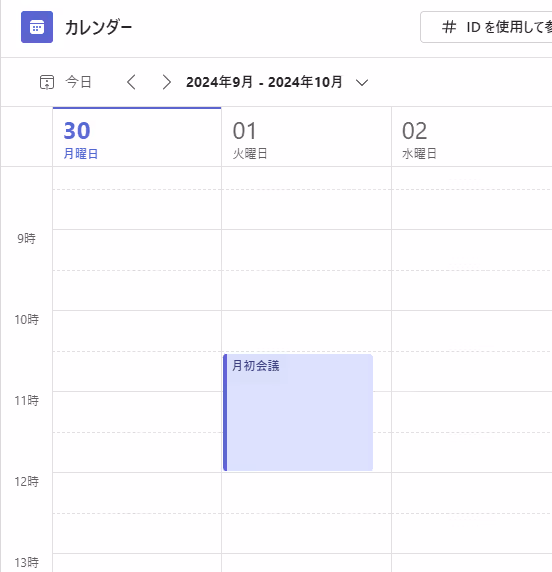Click the 13時 time label
Viewport: 552px width, 572px height.
point(27,563)
